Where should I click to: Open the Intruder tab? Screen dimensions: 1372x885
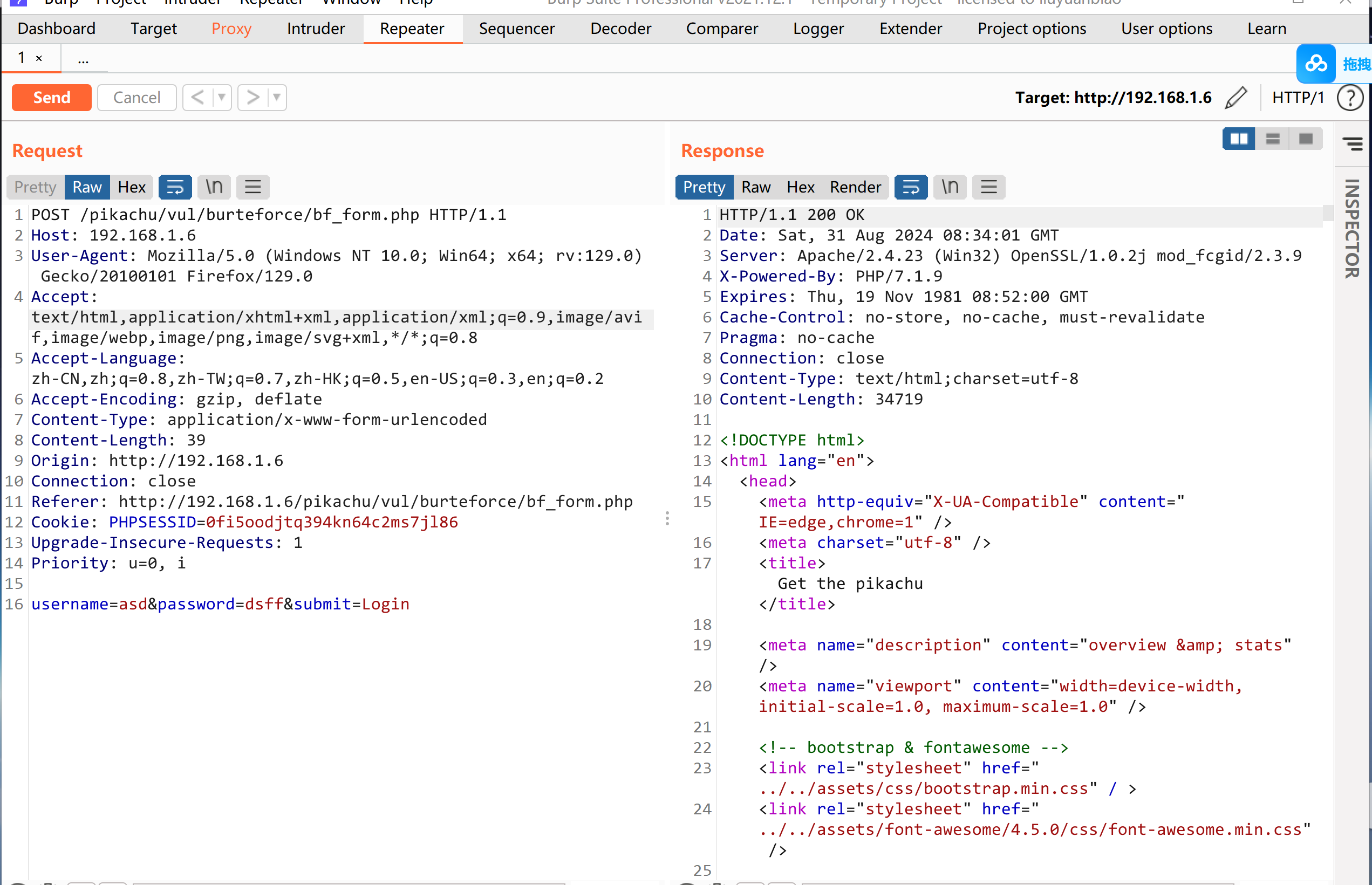tap(316, 28)
